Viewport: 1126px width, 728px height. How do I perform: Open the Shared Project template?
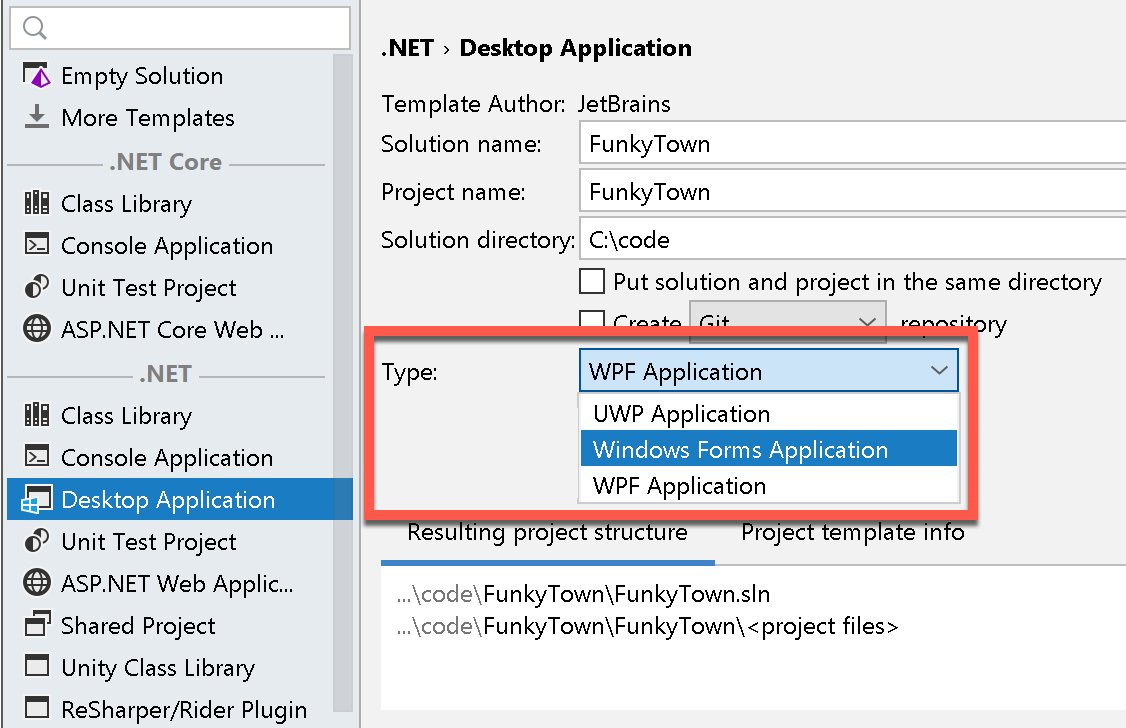(x=137, y=625)
